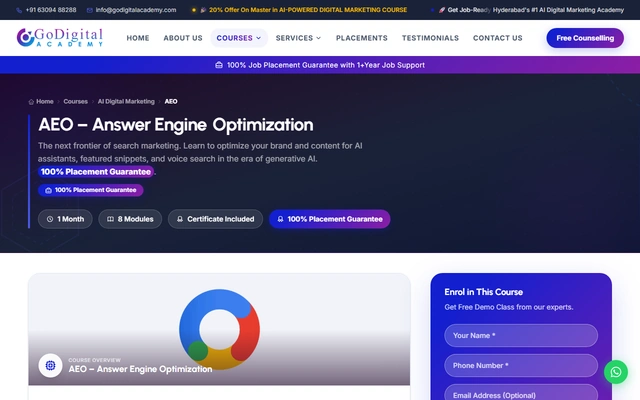Click the 8 Modules pill
640x400 pixels.
tap(130, 219)
